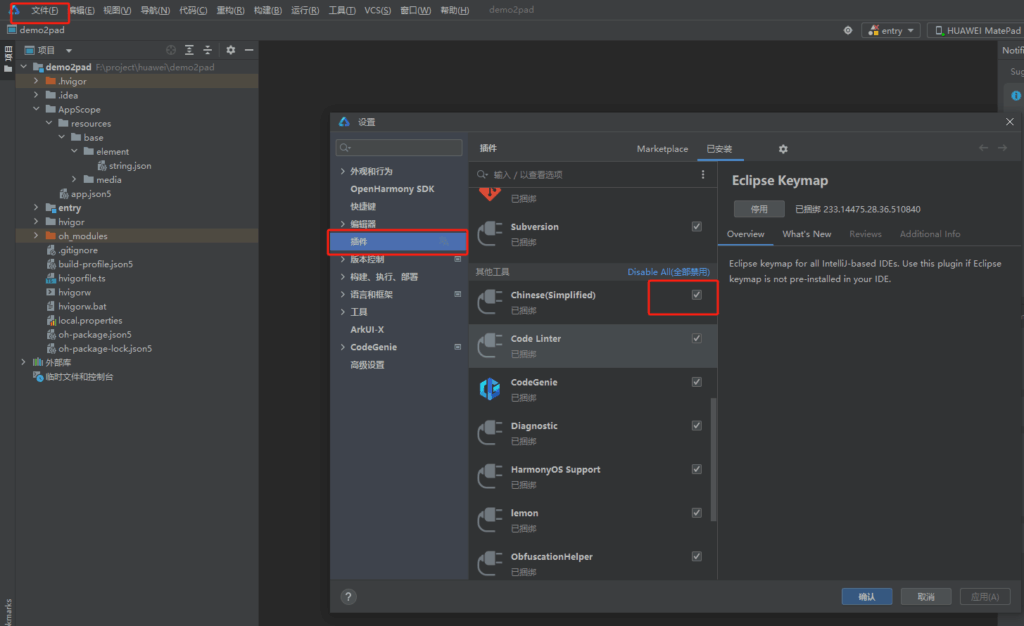Expand the .hvigor folder in project tree
The height and width of the screenshot is (626, 1024).
coord(36,81)
